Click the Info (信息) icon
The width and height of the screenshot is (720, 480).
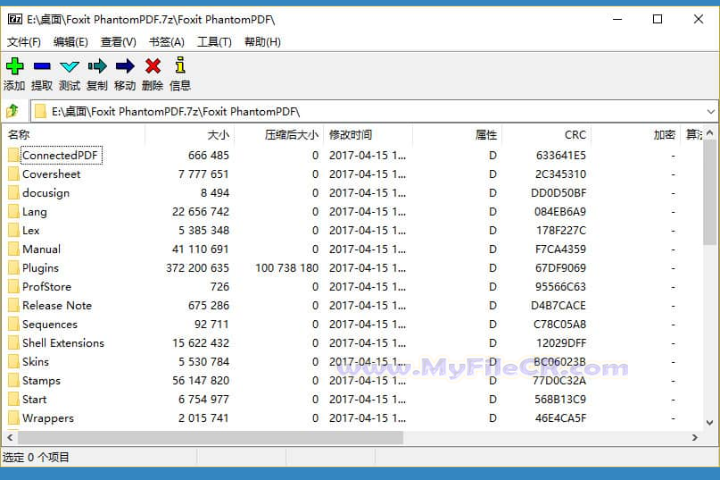[x=180, y=65]
